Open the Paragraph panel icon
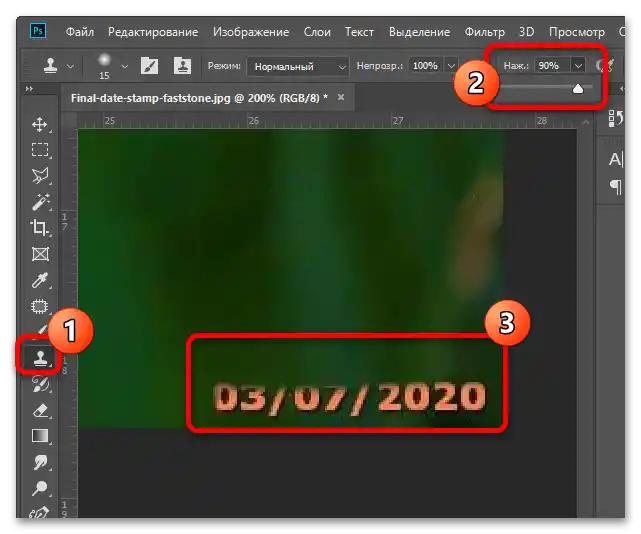The height and width of the screenshot is (534, 641). click(x=616, y=187)
